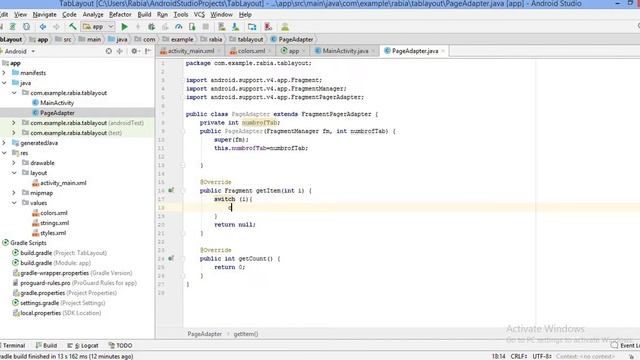
Task: Expand com.example.rabia.tablayout (androidTest) package
Action: tap(14, 123)
